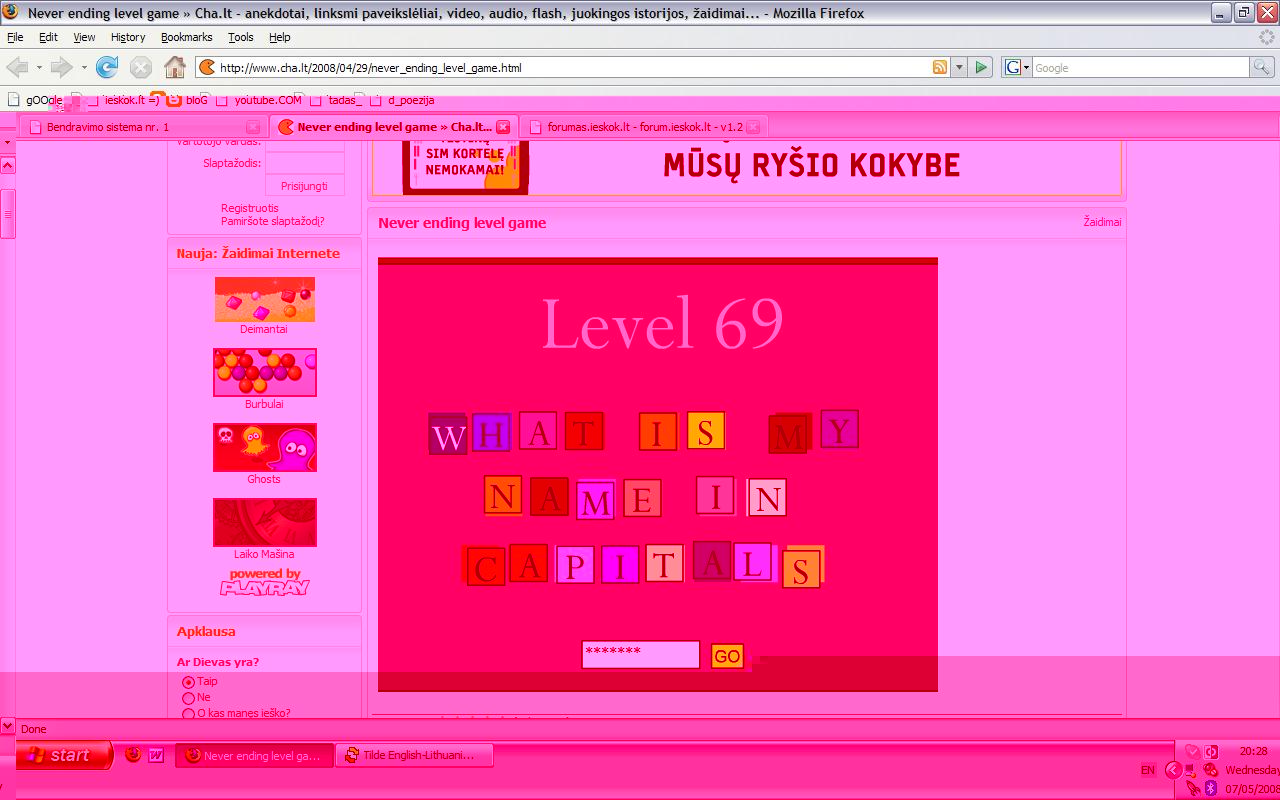Launch Firefox from quick launch
This screenshot has width=1280, height=800.
point(133,755)
